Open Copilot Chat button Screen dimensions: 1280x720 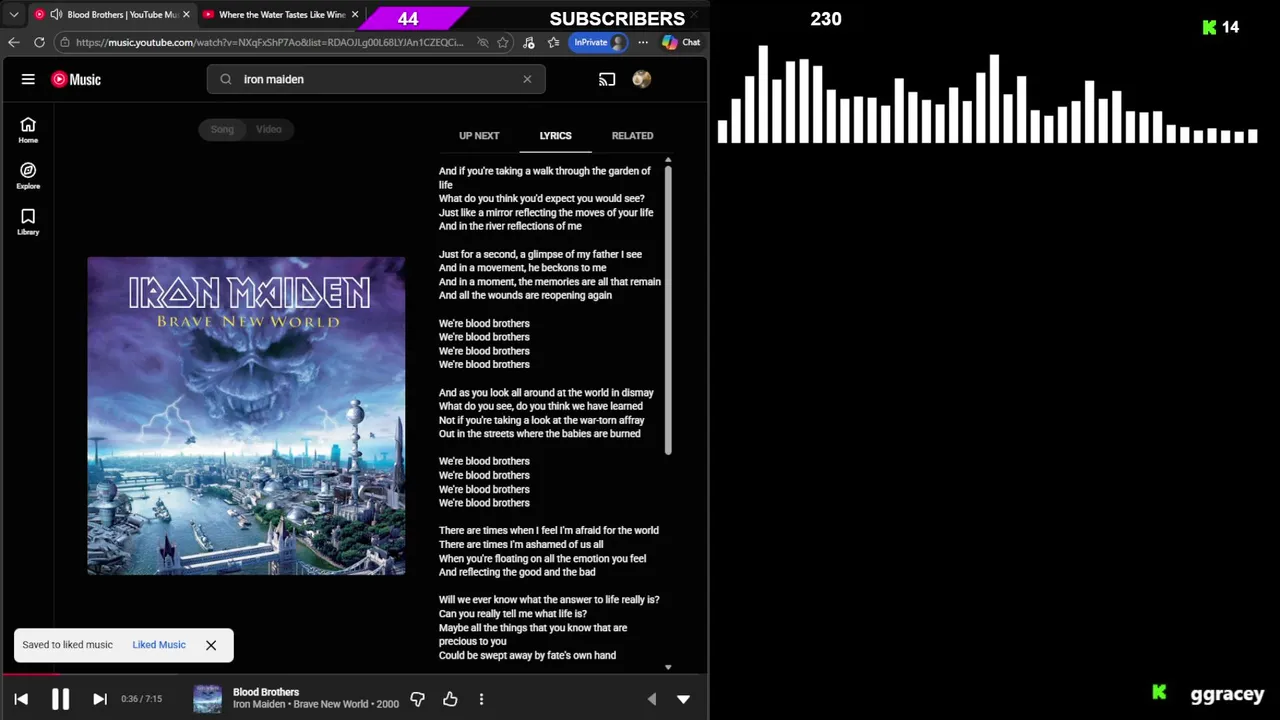click(x=681, y=42)
